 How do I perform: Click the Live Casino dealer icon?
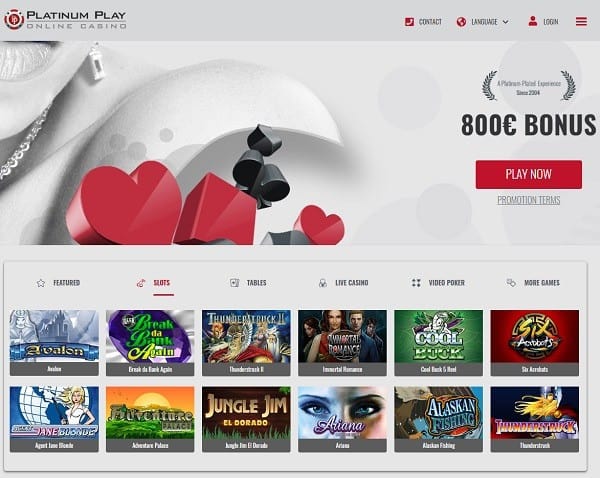pos(323,283)
